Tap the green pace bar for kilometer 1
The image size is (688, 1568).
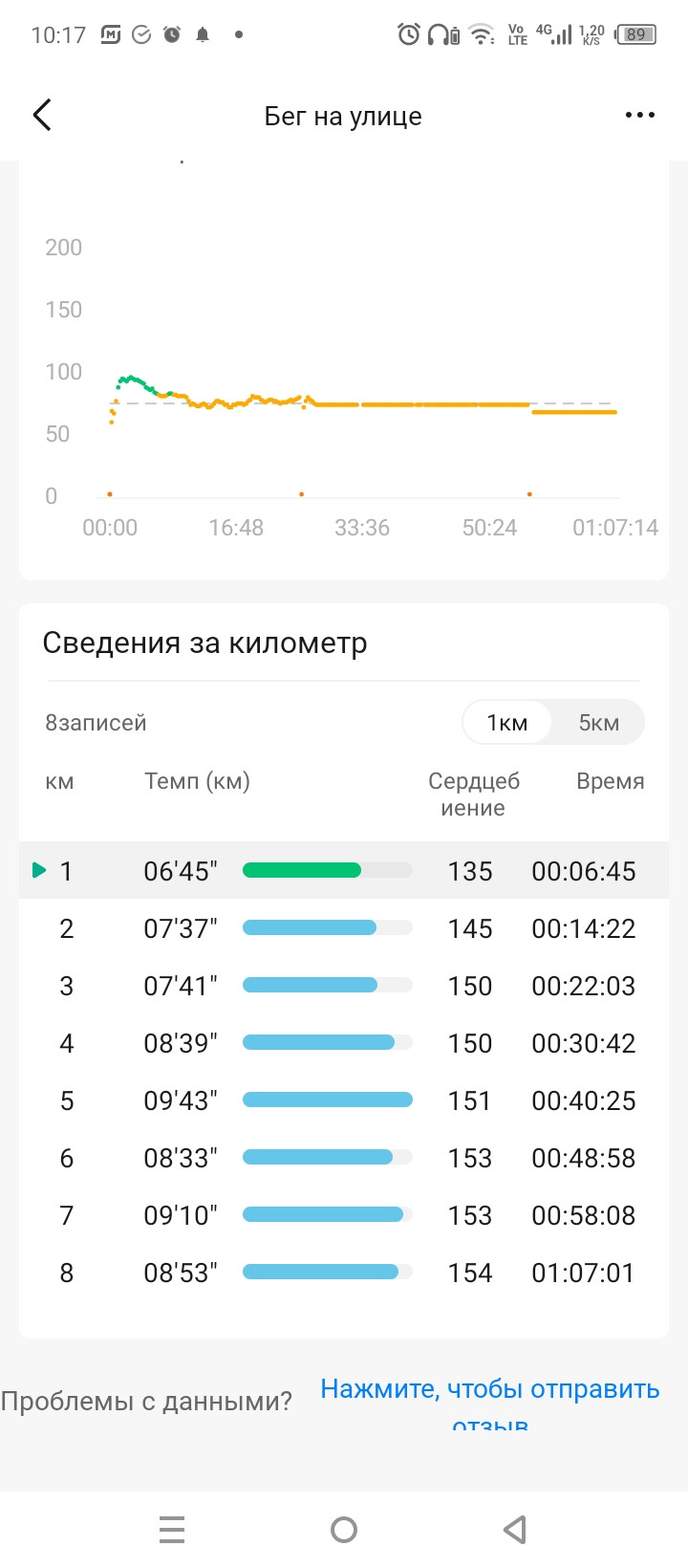(302, 870)
